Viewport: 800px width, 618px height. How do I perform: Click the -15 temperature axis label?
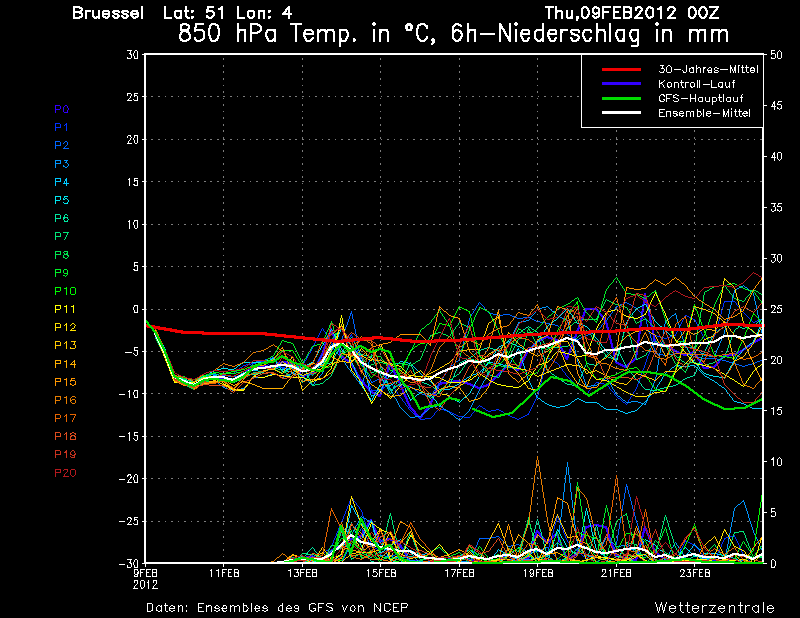tap(129, 436)
